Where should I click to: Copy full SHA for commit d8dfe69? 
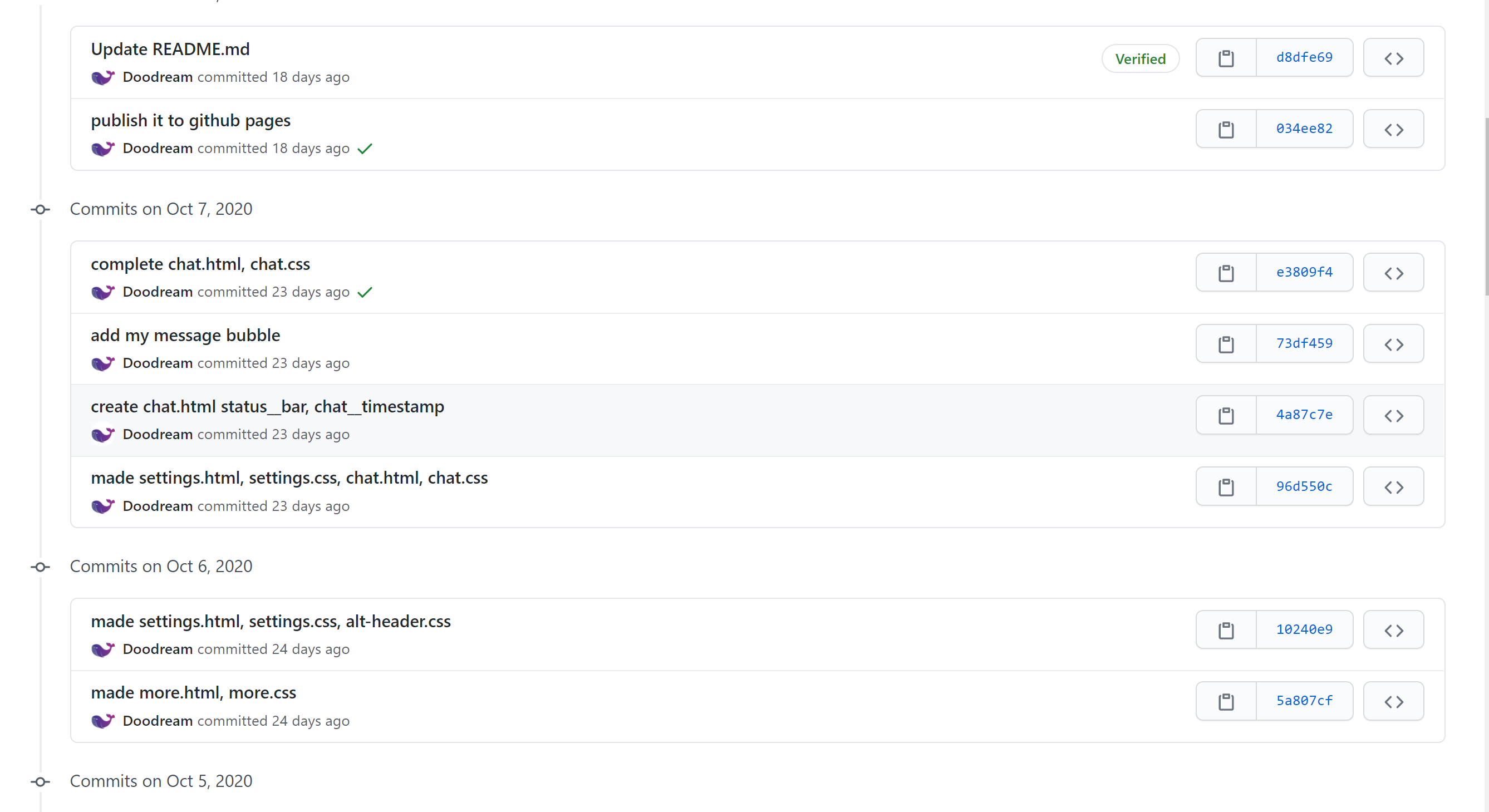[x=1226, y=58]
